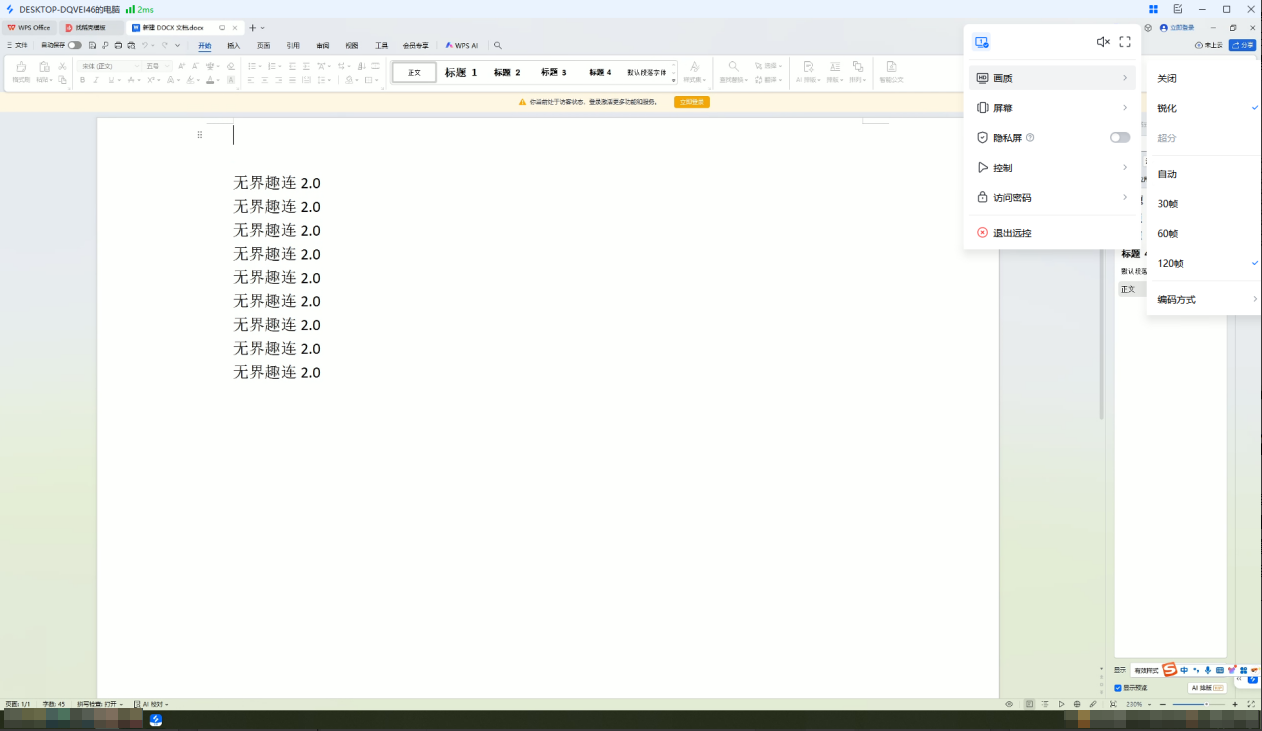Open the 插入 ribbon tab
1262x731 pixels.
coord(234,45)
